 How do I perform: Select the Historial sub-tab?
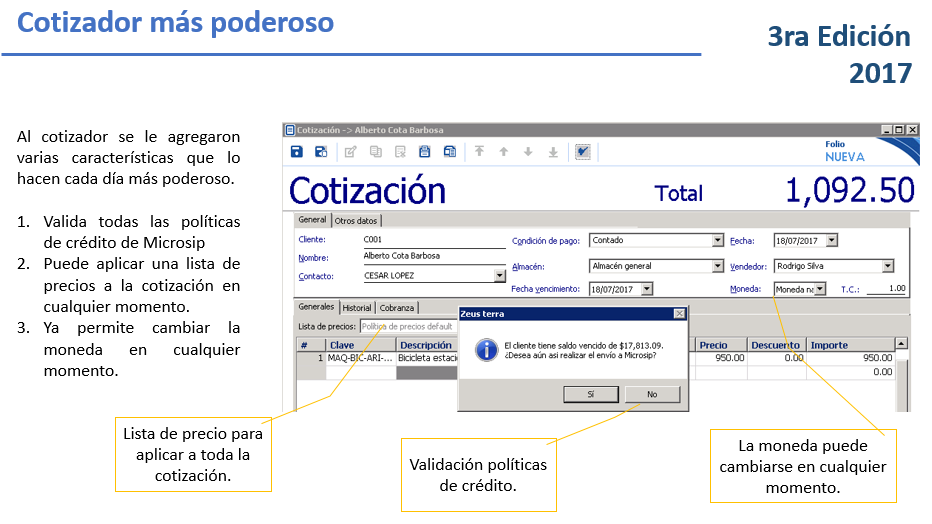pos(357,308)
